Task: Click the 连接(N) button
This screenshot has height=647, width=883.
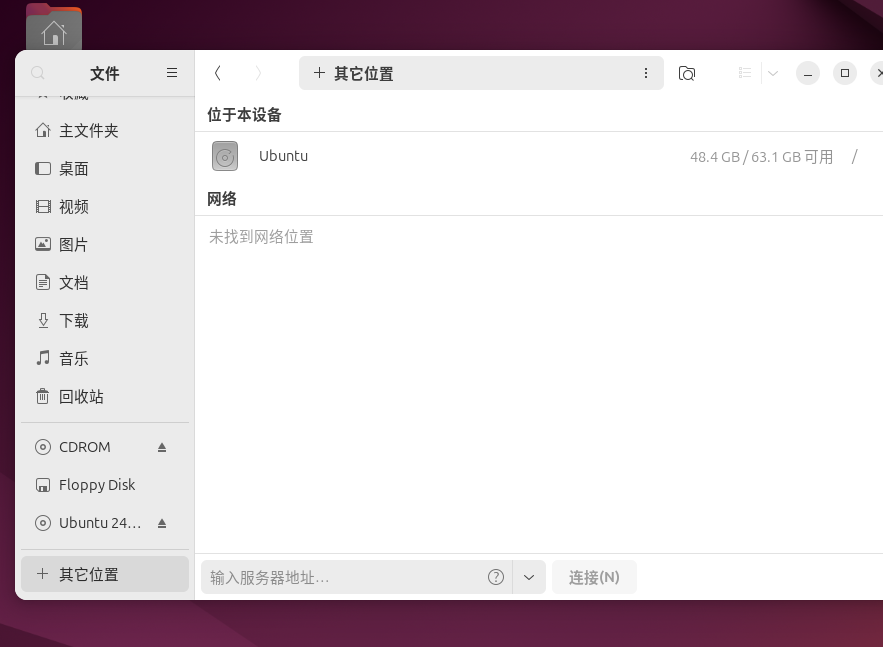Action: click(x=594, y=577)
